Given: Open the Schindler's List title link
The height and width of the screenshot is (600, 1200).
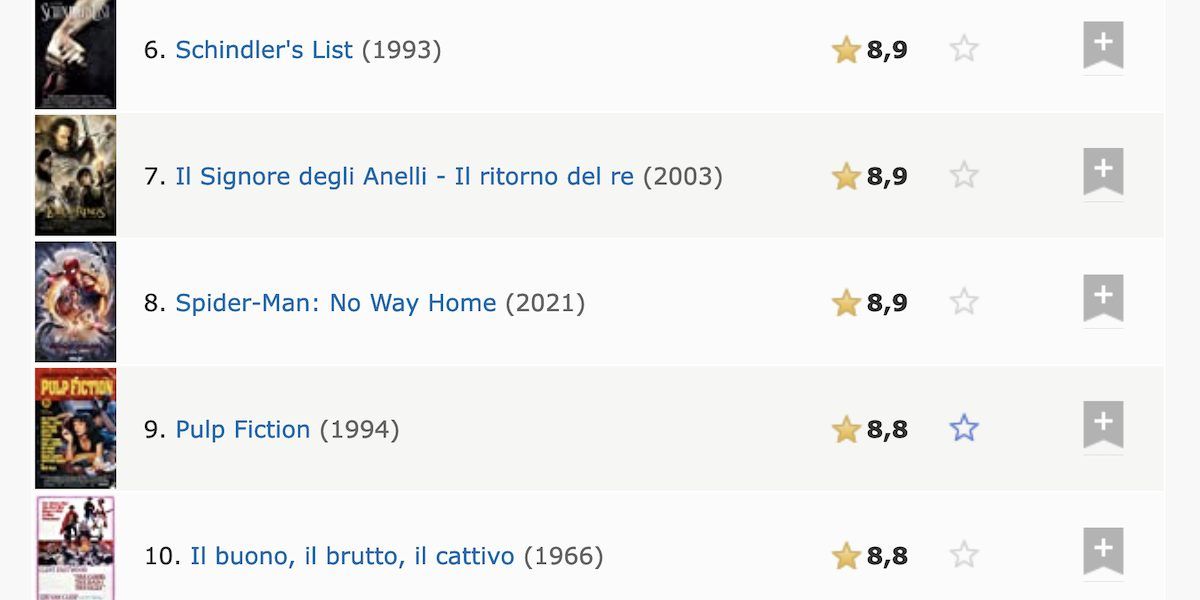Looking at the screenshot, I should point(264,50).
